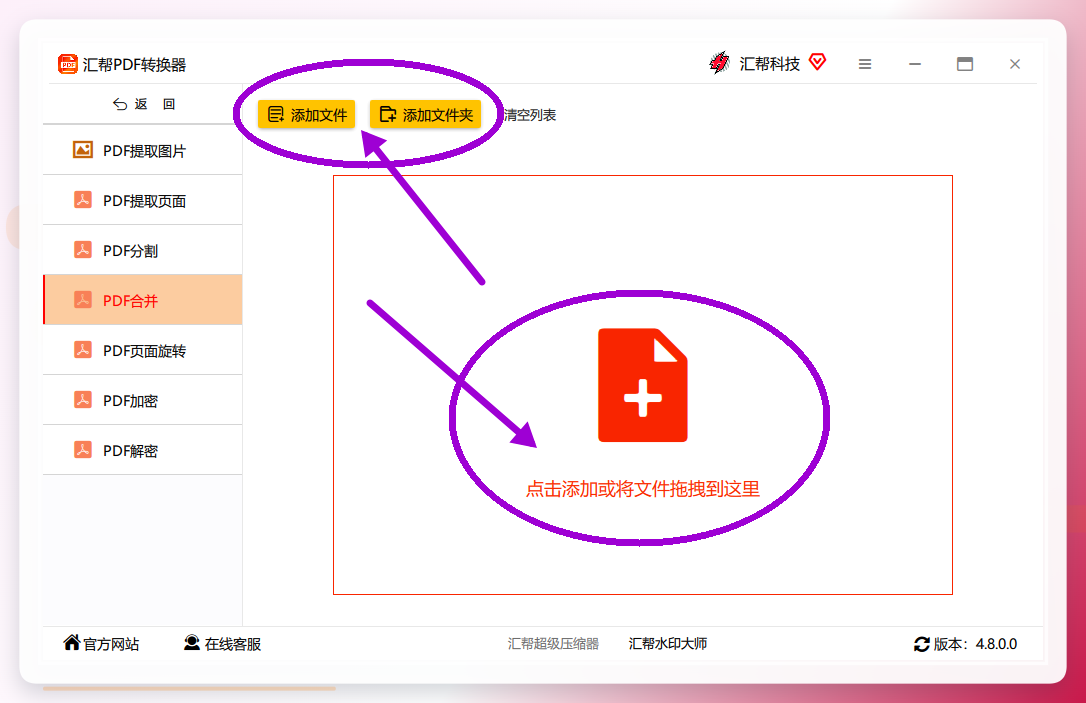This screenshot has height=703, width=1086.
Task: Click the PDF icon beside PDF提取页面
Action: pos(83,199)
